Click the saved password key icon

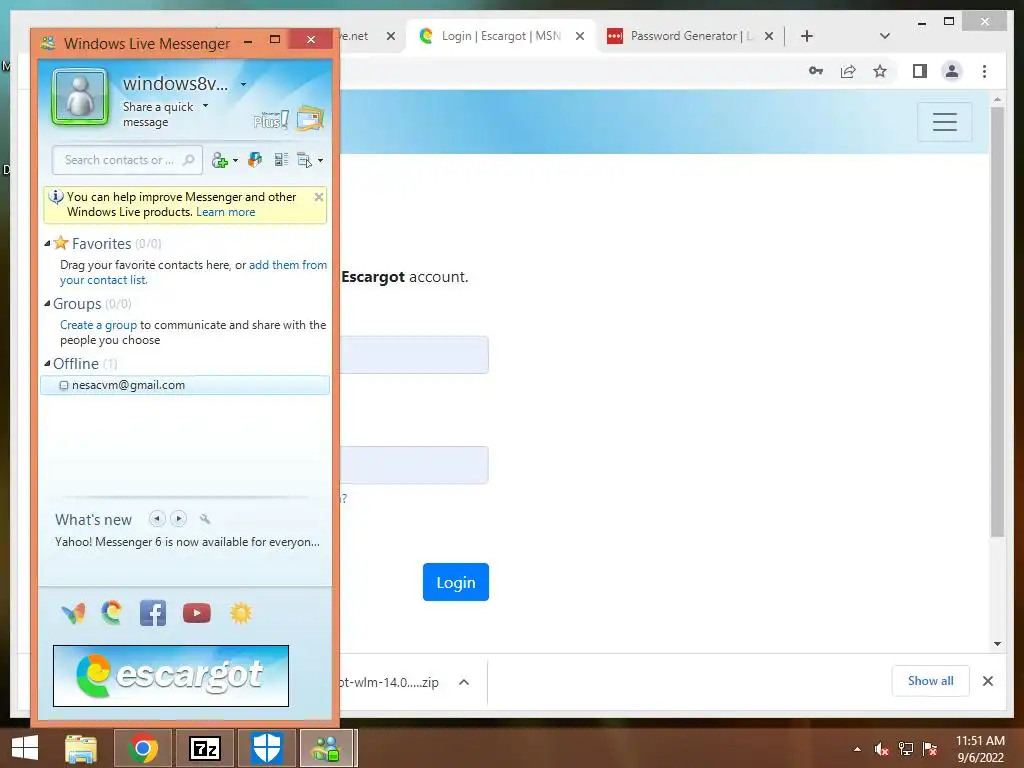click(x=816, y=71)
